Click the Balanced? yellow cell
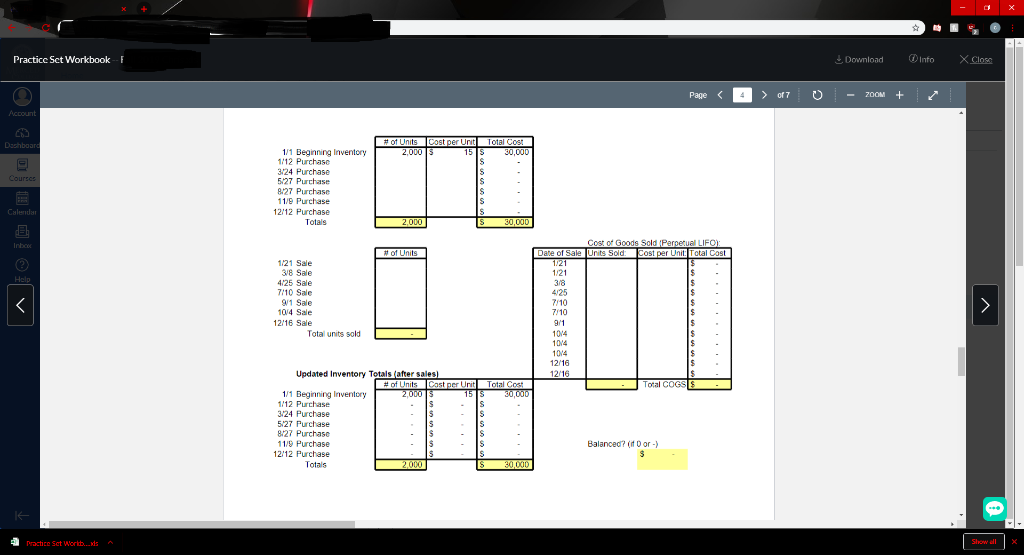 tap(662, 459)
